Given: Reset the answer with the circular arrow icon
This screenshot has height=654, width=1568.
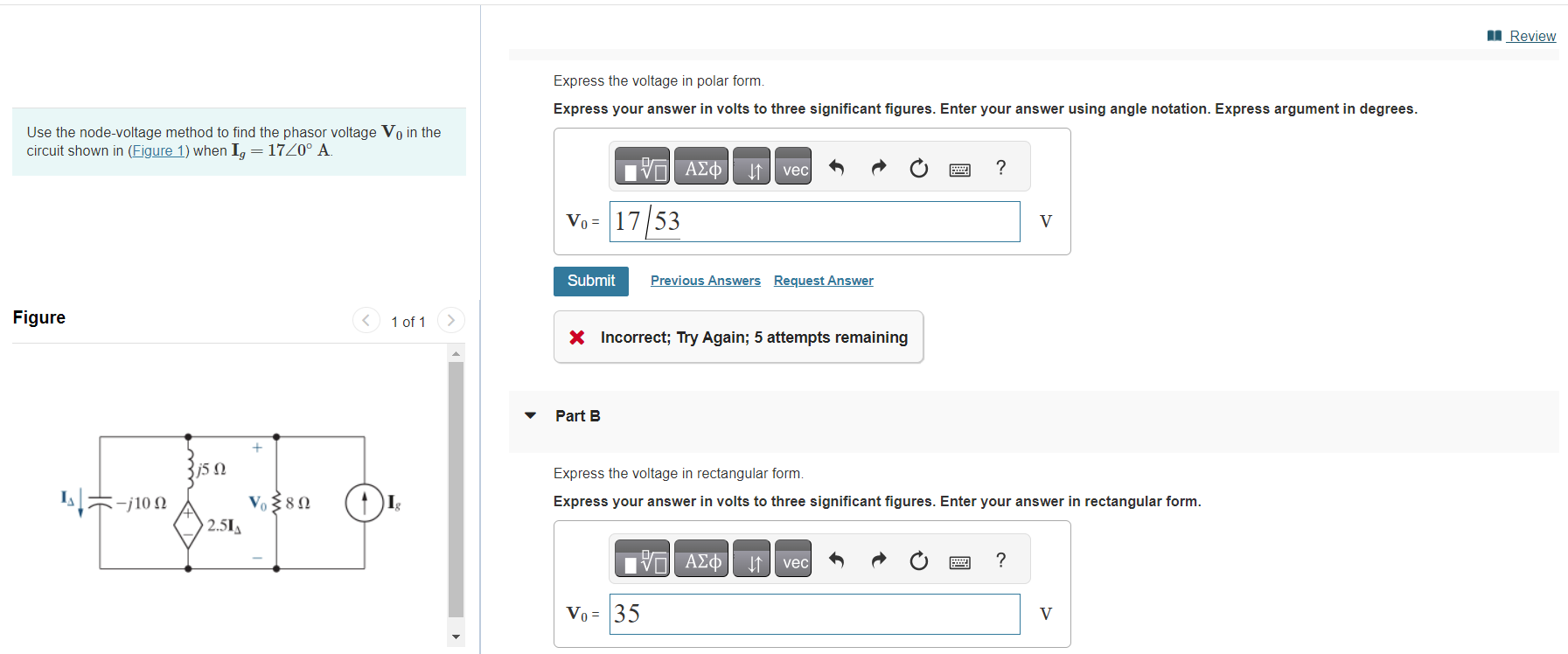Looking at the screenshot, I should tap(918, 168).
